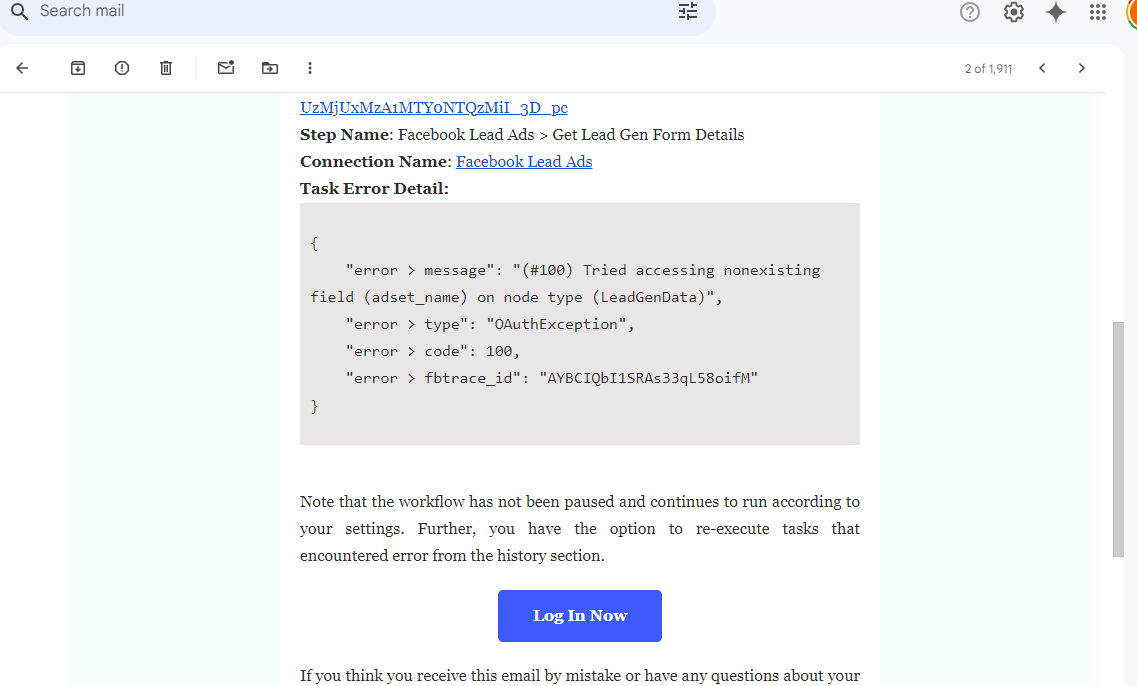Click the "Get Lead Gen Form Details" text
This screenshot has width=1137, height=686.
pyautogui.click(x=648, y=135)
